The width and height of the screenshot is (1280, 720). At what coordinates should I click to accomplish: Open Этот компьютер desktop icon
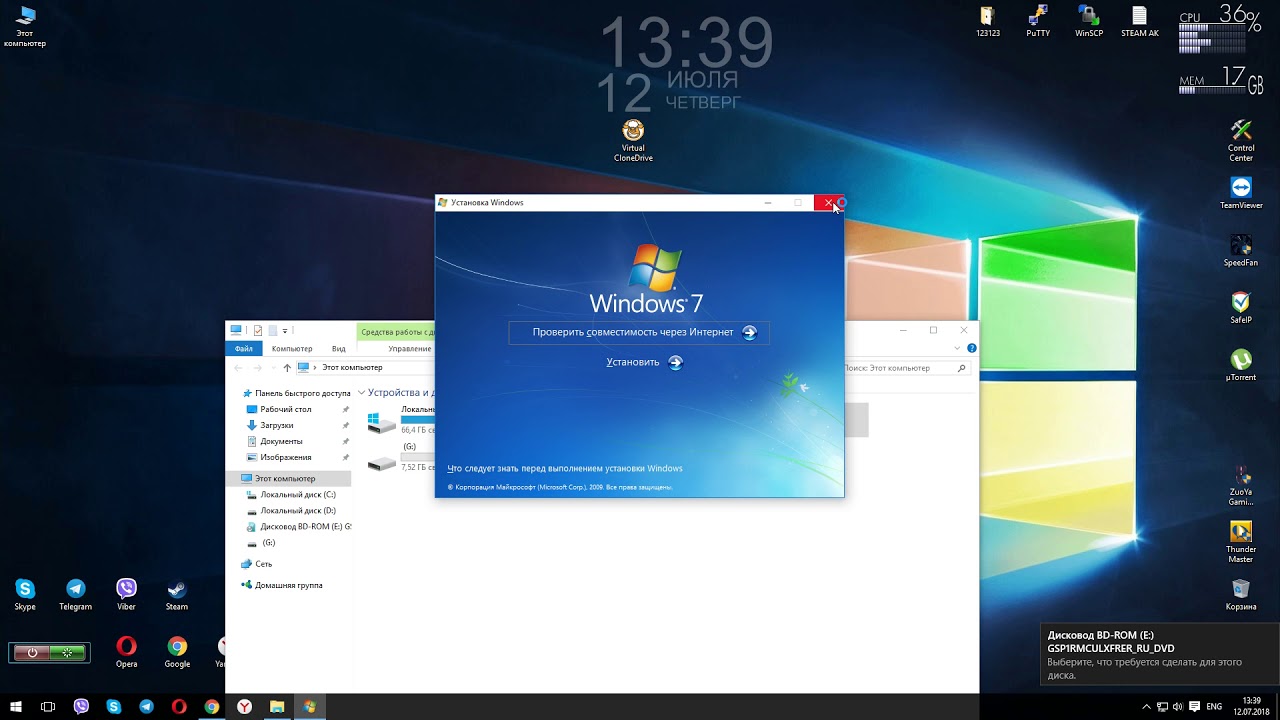(x=25, y=27)
